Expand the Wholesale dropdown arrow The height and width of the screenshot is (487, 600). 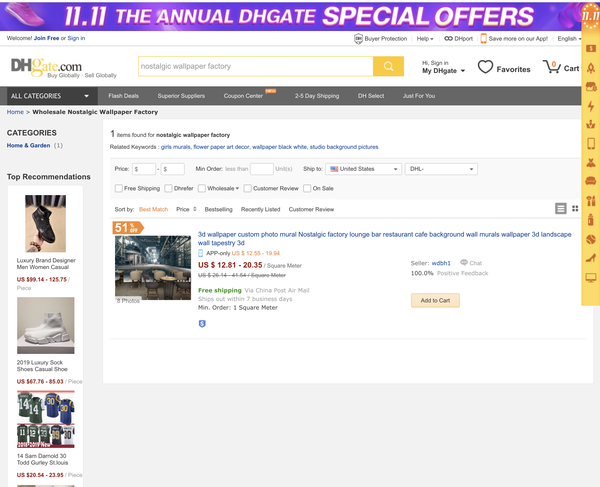(x=237, y=188)
